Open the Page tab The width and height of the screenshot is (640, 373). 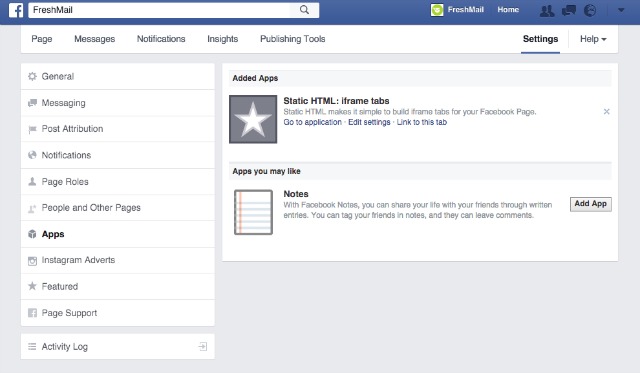pyautogui.click(x=42, y=39)
